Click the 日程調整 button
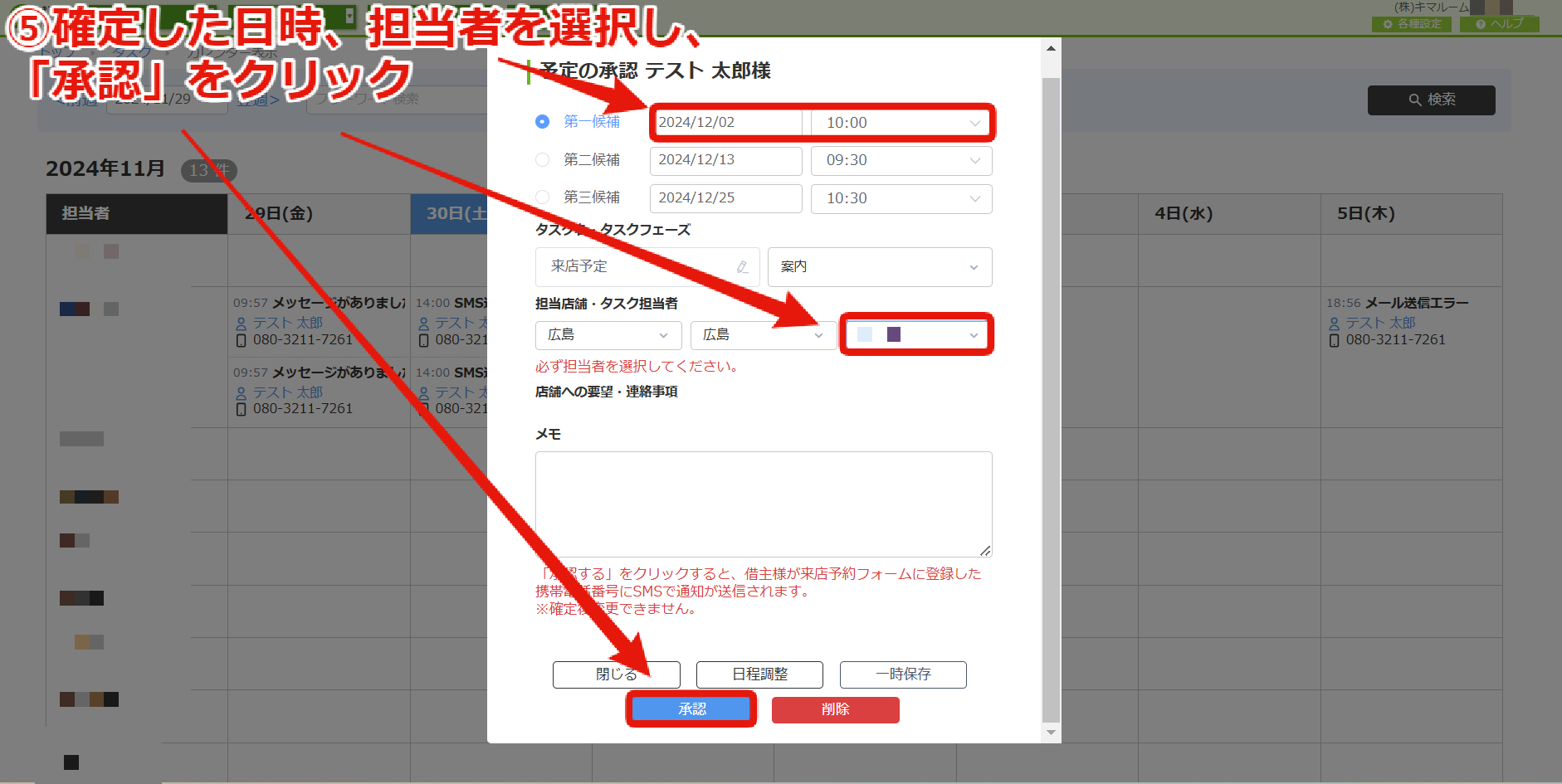 click(x=759, y=674)
